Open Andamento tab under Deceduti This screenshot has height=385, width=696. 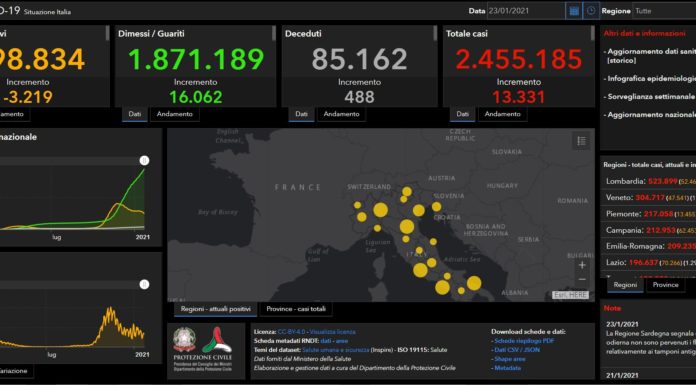tap(341, 114)
